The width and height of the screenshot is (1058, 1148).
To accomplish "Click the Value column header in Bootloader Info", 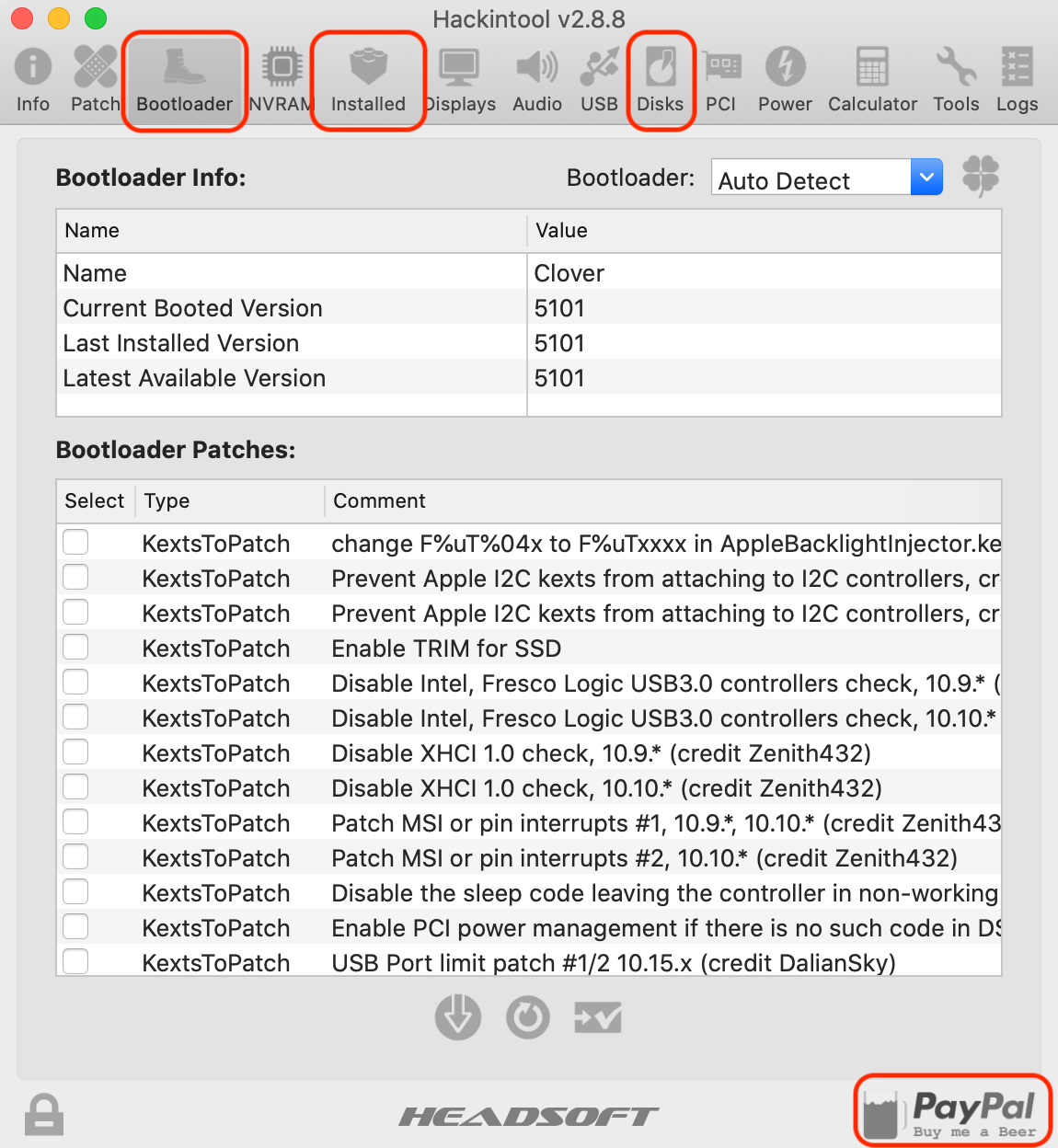I will [x=764, y=230].
